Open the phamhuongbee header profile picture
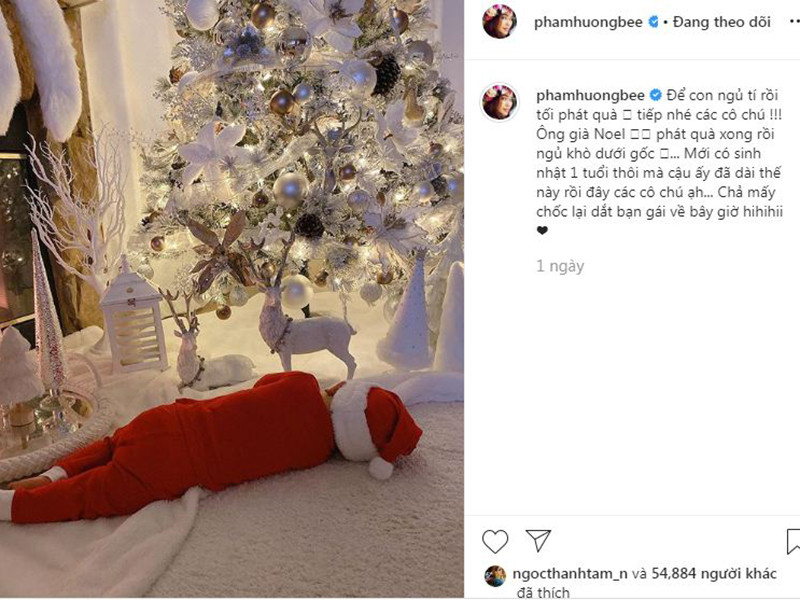Image resolution: width=800 pixels, height=600 pixels. coord(499,22)
